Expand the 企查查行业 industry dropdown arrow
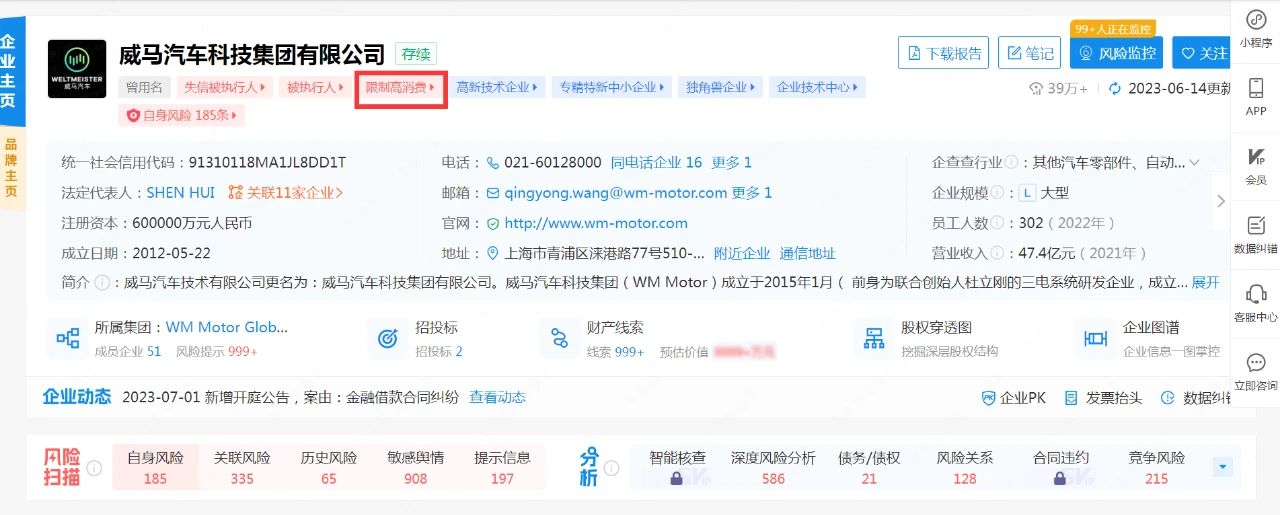 point(1193,162)
